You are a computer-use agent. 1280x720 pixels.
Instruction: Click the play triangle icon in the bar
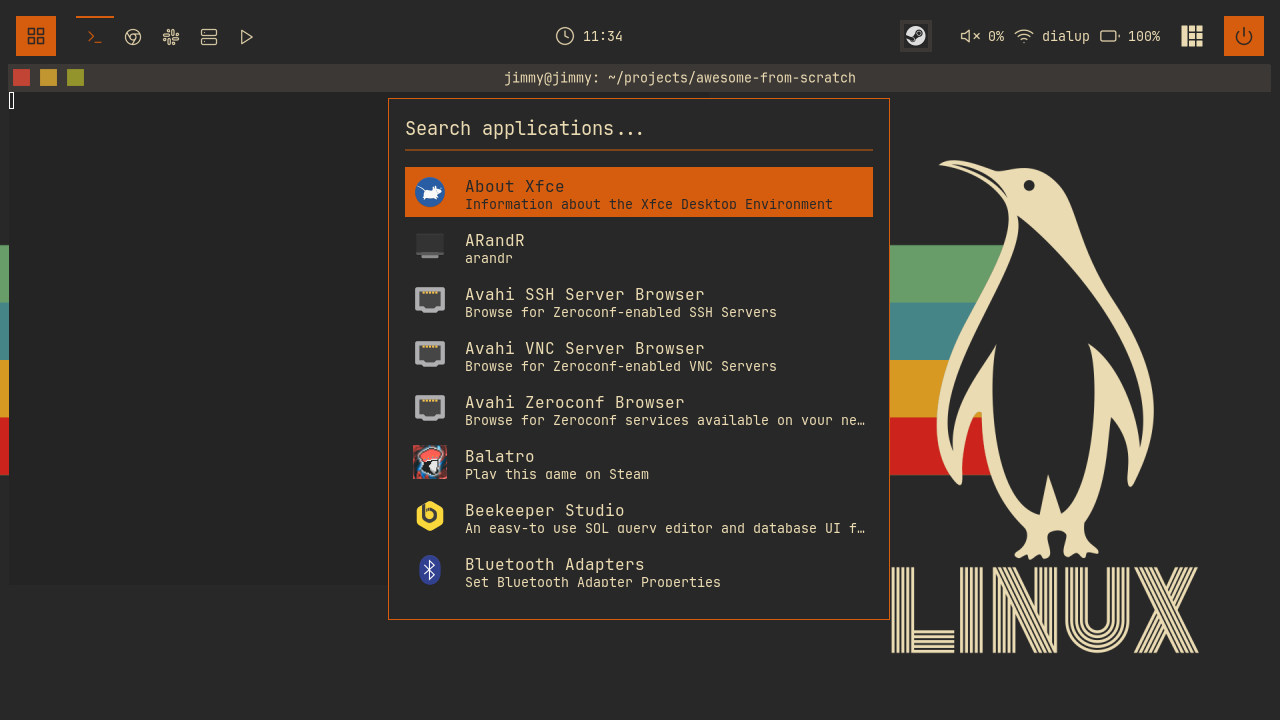247,37
